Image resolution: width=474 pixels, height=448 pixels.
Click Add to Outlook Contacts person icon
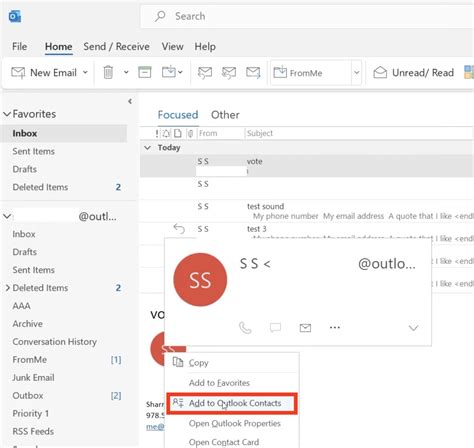[x=178, y=403]
